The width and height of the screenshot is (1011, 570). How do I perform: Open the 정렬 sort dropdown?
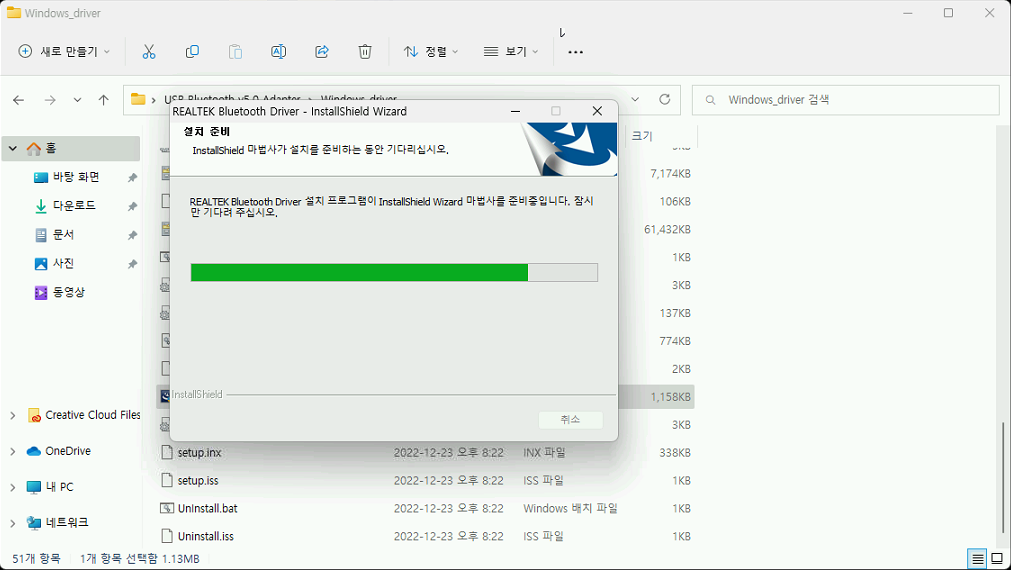tap(431, 52)
